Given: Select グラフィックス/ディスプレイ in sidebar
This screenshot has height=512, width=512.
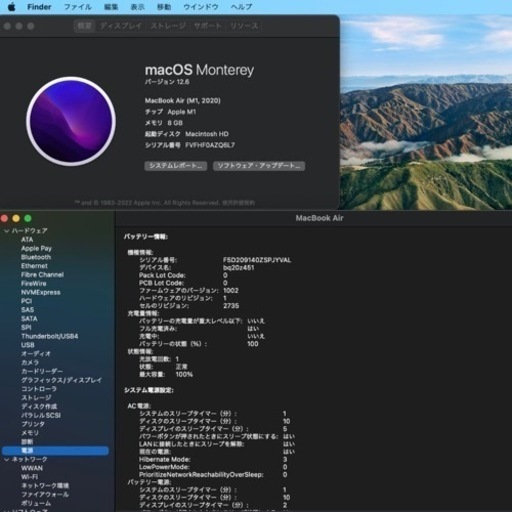Looking at the screenshot, I should (x=62, y=380).
